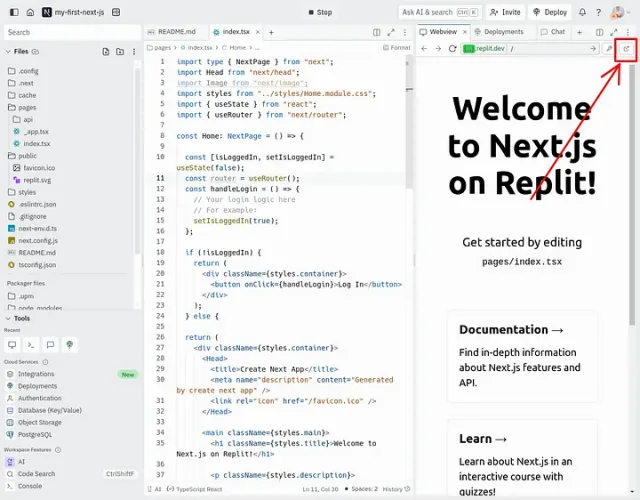
Task: Click the Format button
Action: click(397, 48)
